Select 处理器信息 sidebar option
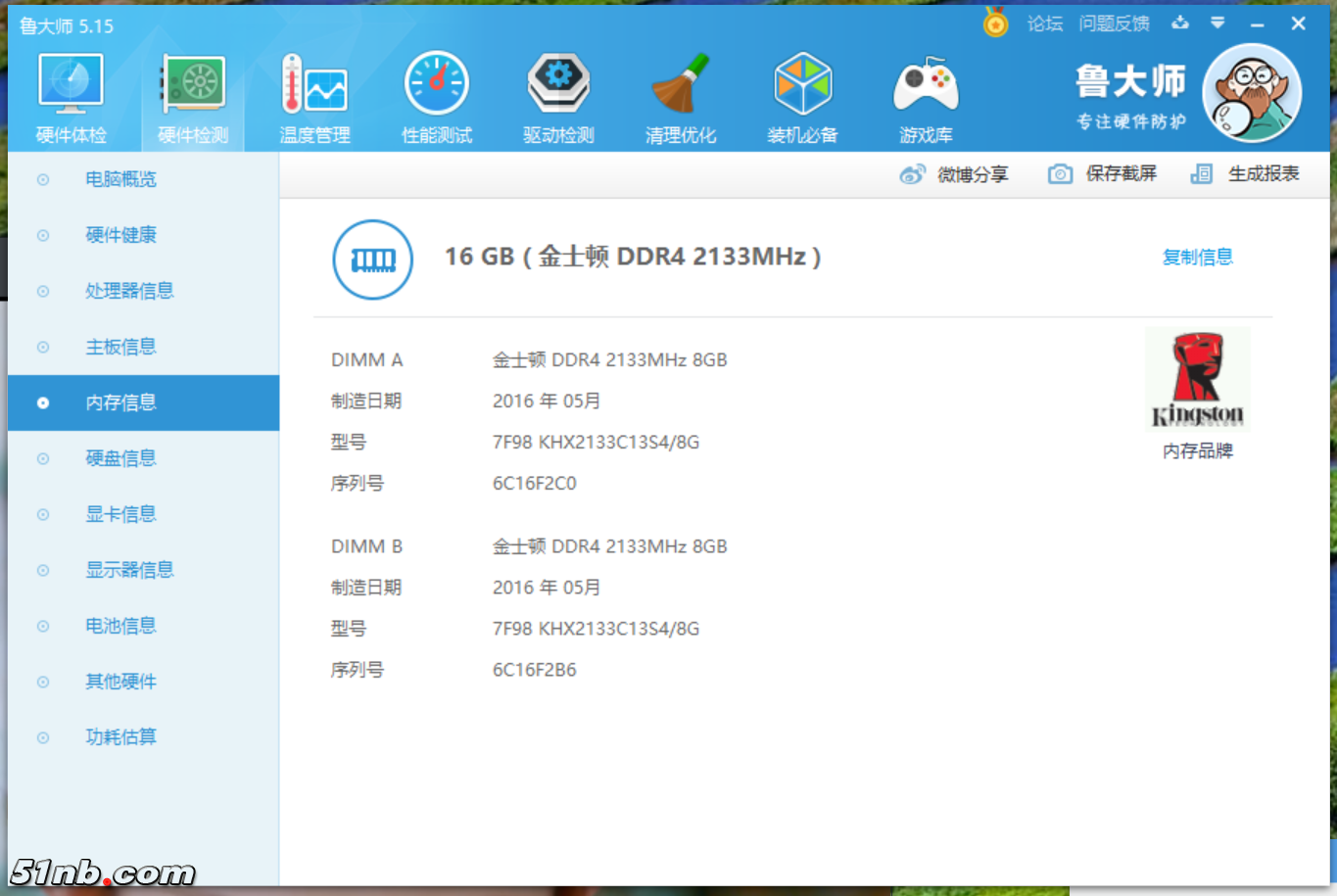1337x896 pixels. (128, 291)
